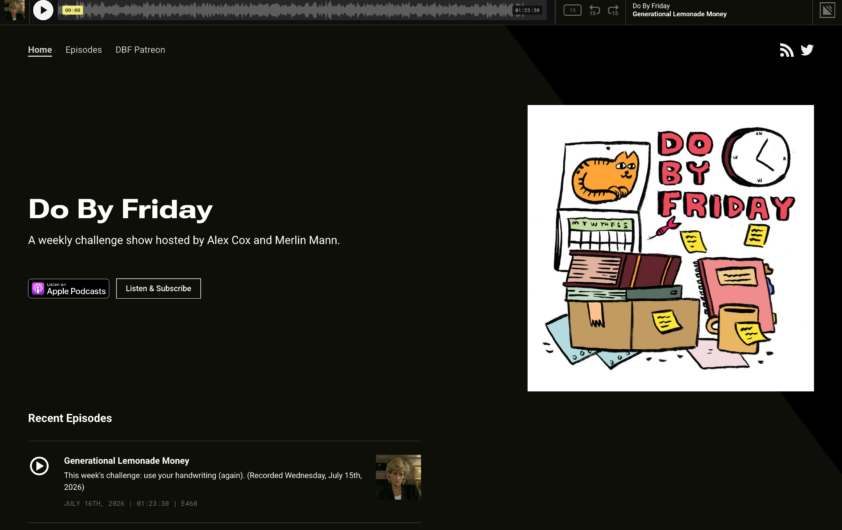This screenshot has height=530, width=842.
Task: Click the 'Do By Friday' main heading
Action: (x=120, y=209)
